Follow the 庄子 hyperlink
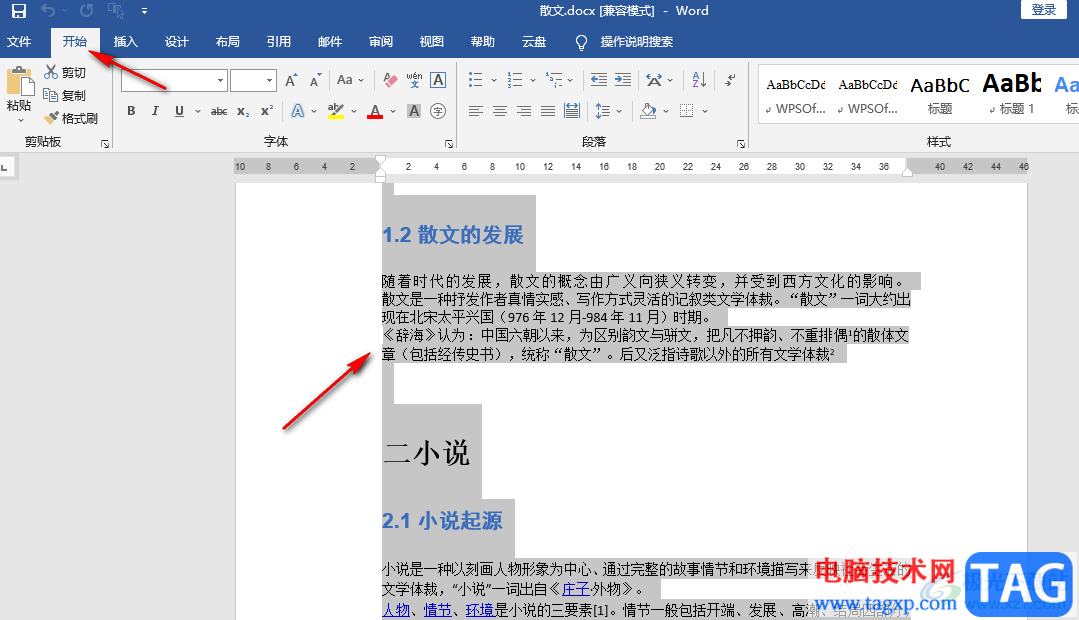The image size is (1079, 620). point(576,589)
